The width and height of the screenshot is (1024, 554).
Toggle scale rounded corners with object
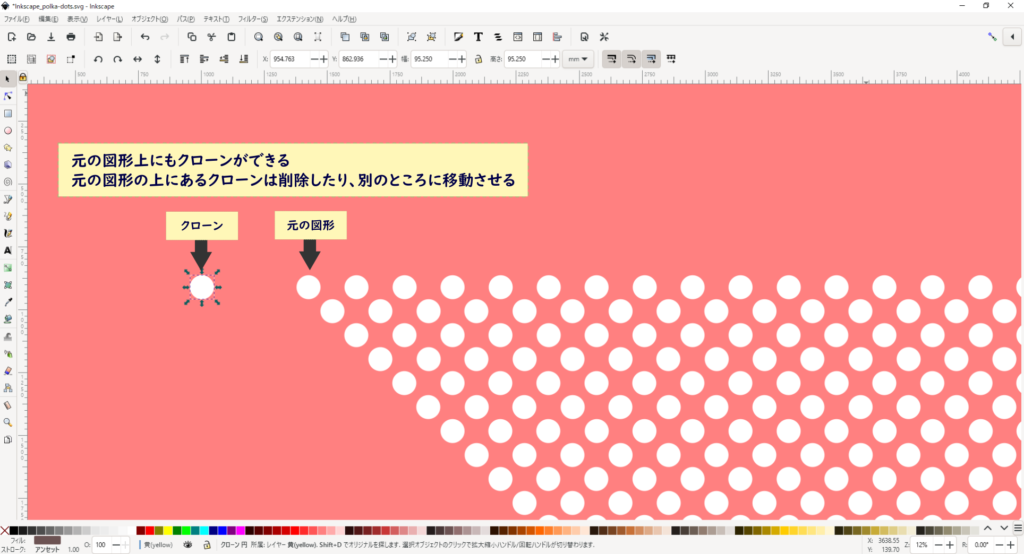tap(631, 59)
